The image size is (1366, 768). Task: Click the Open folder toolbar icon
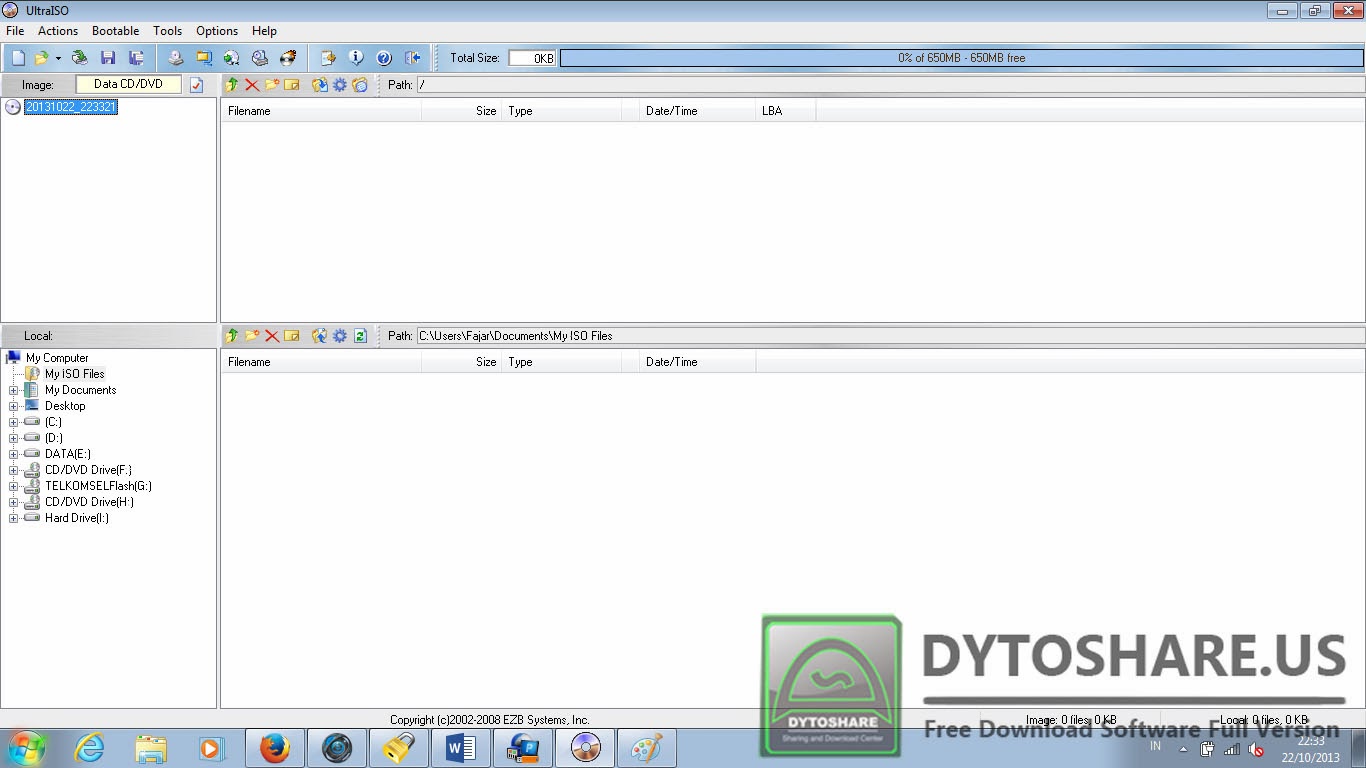coord(42,58)
